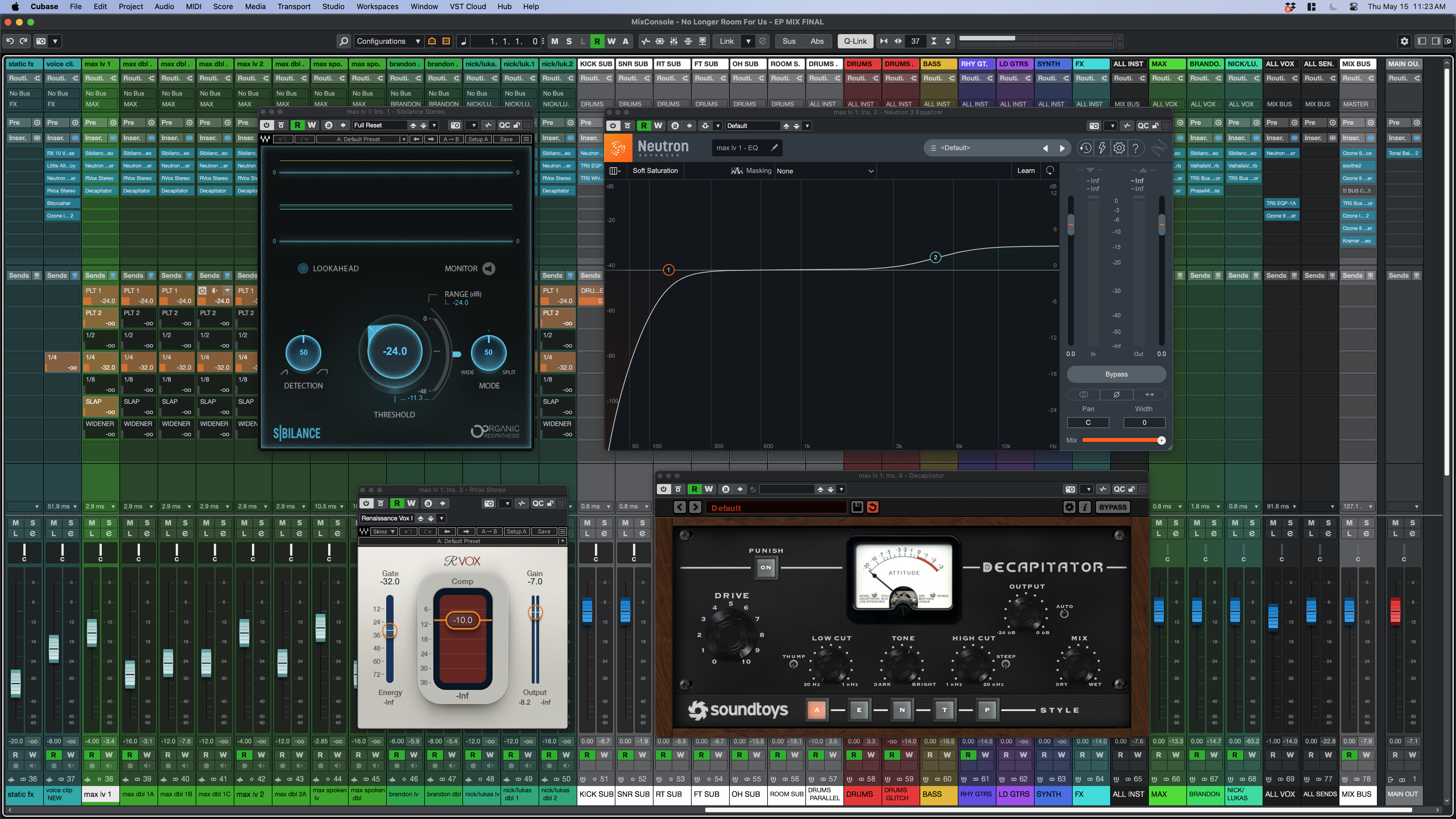1456x819 pixels.
Task: Toggle the Decapitator Punish ON switch
Action: [766, 567]
